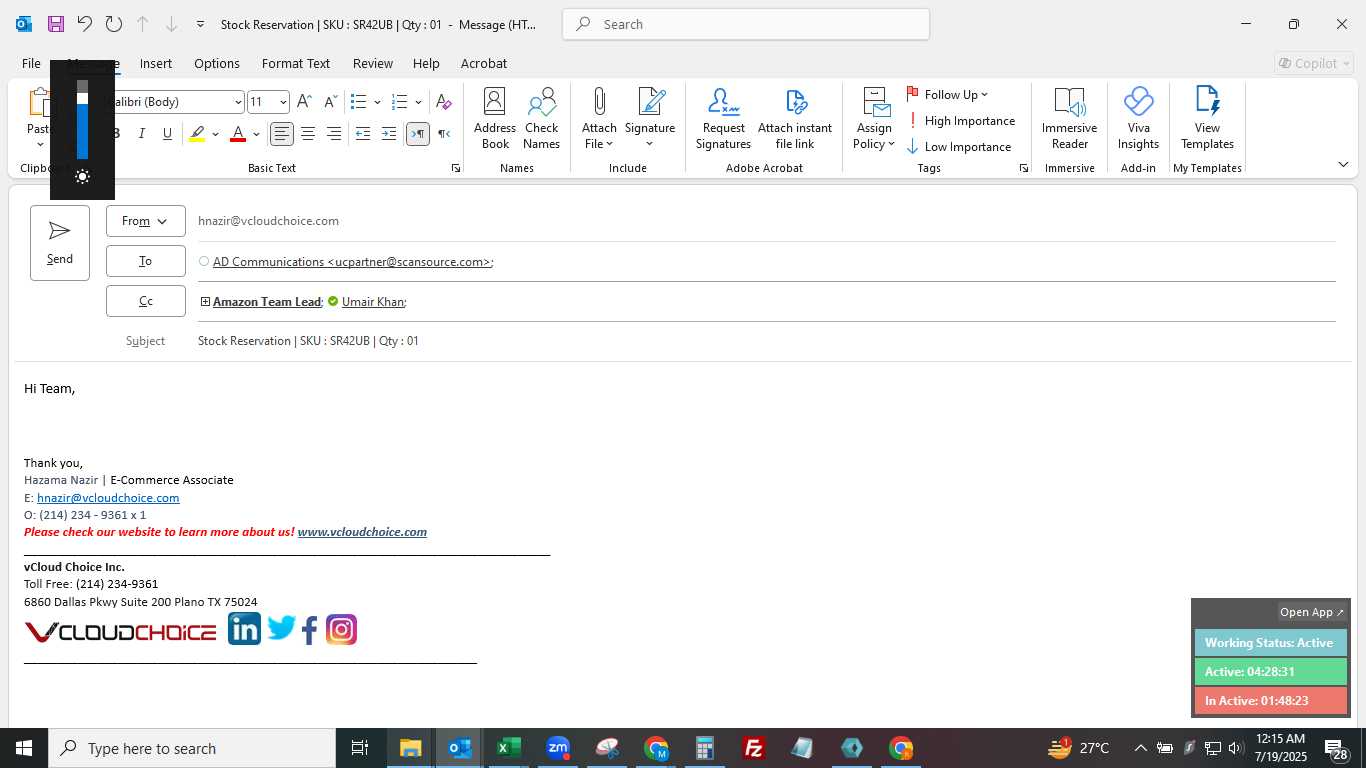1366x768 pixels.
Task: Decrease font size with shrink icon
Action: click(330, 102)
